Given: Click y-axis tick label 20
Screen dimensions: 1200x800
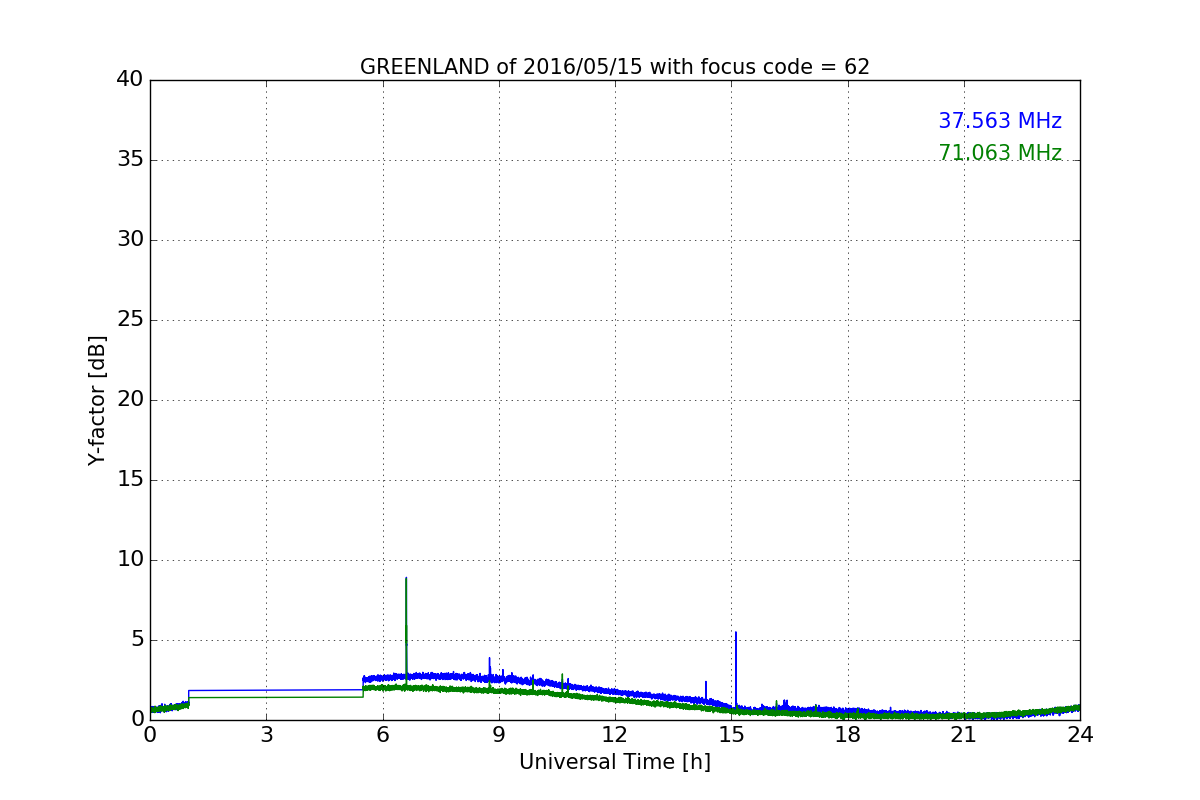Looking at the screenshot, I should pos(130,400).
